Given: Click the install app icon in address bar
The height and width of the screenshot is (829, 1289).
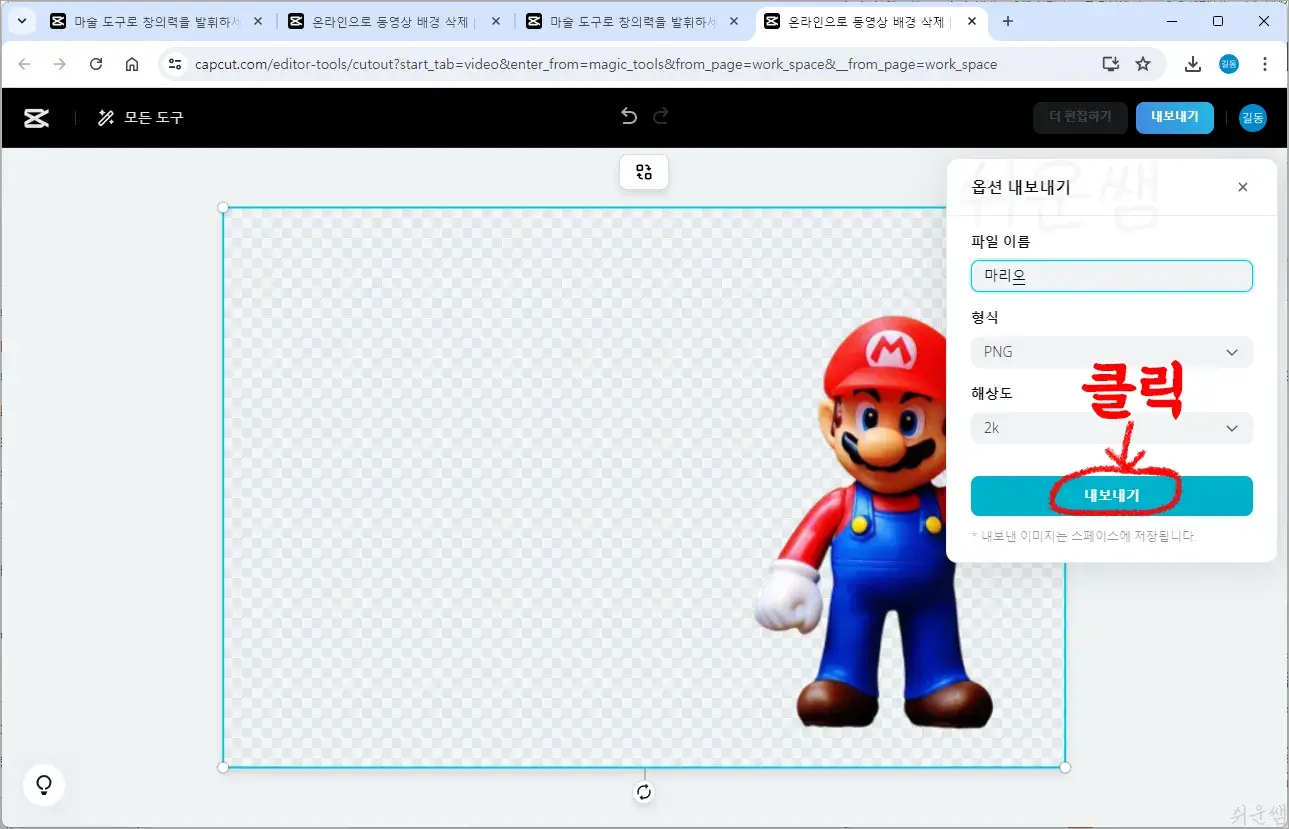Looking at the screenshot, I should (1110, 64).
